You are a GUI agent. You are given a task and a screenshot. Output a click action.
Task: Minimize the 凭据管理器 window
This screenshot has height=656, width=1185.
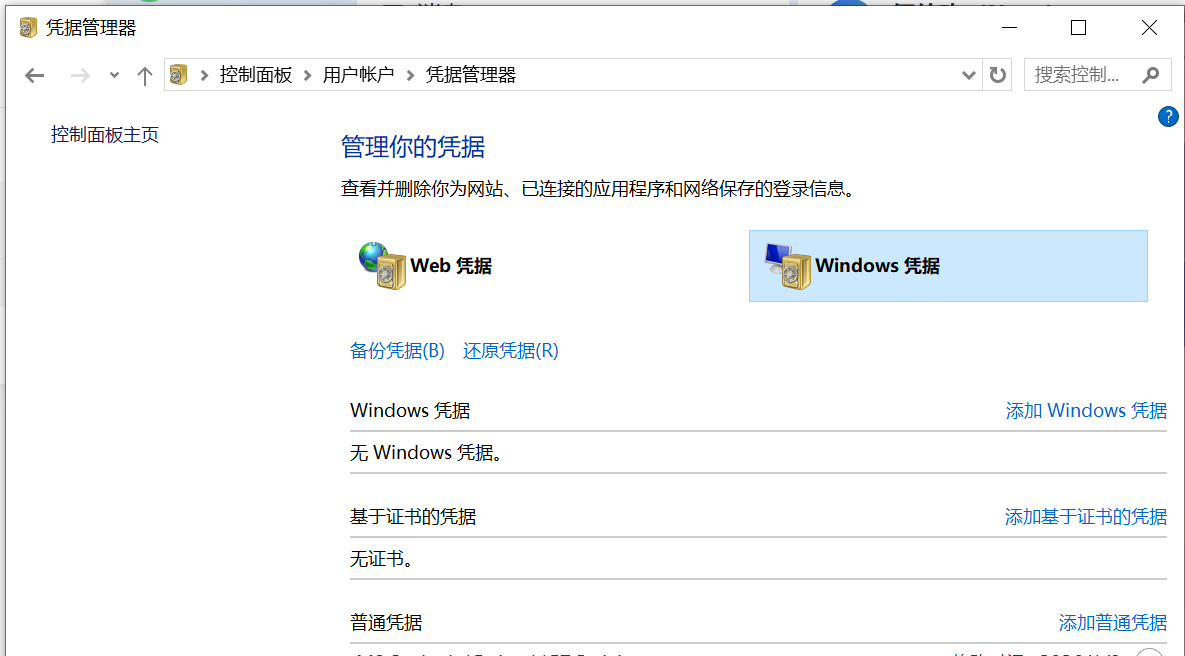[1009, 28]
